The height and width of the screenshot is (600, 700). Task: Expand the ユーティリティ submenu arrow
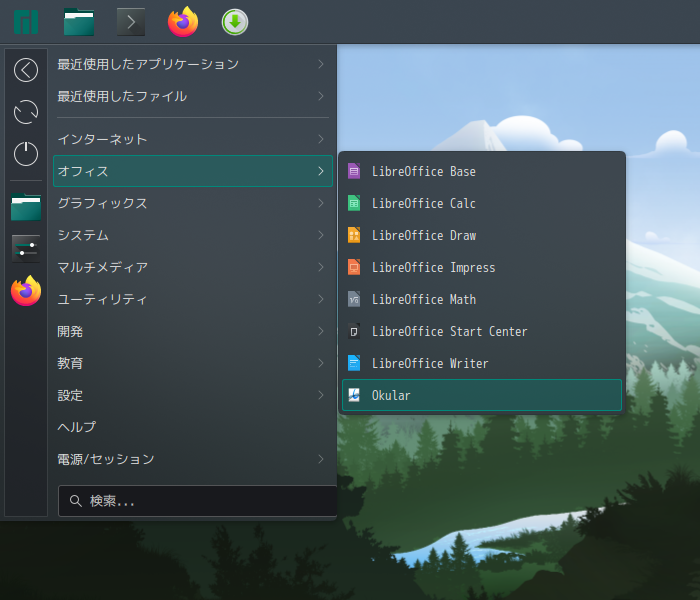point(321,299)
